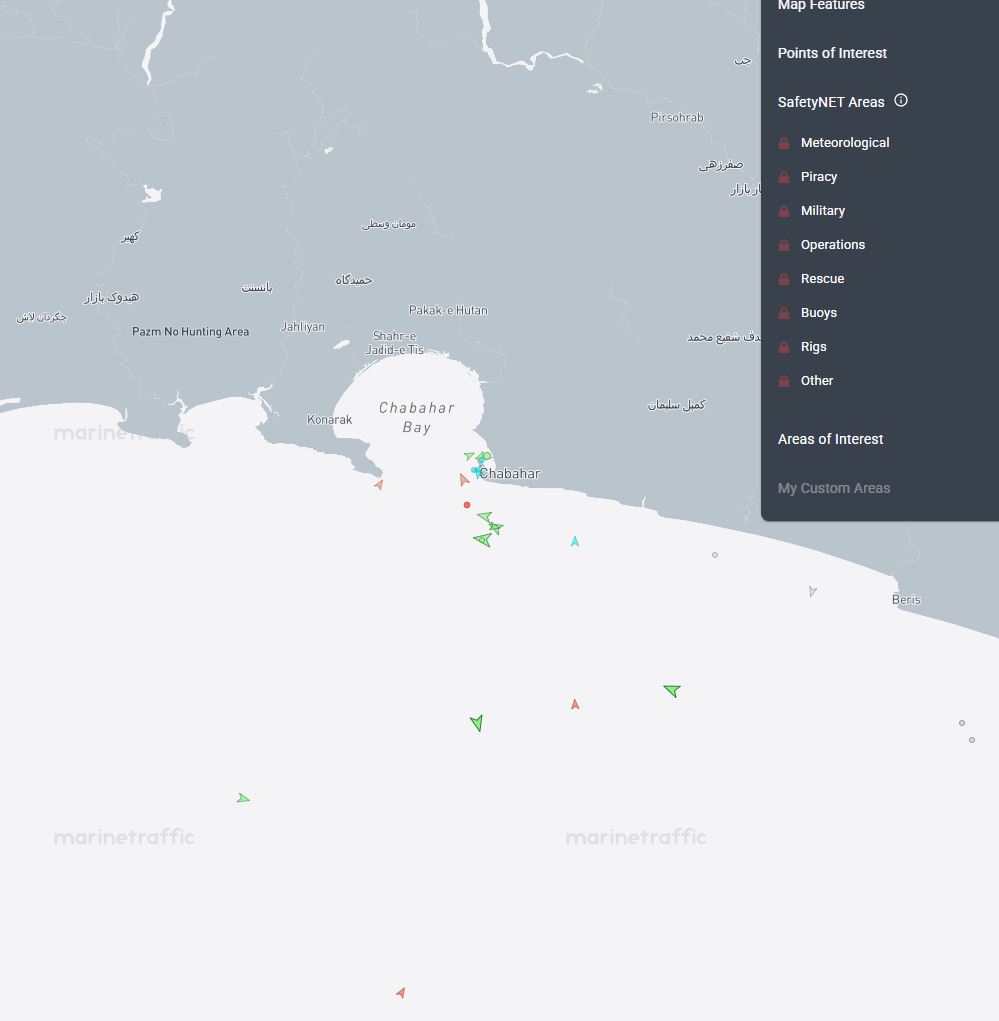999x1021 pixels.
Task: Enable the Piracy SafetyNET layer
Action: [819, 177]
